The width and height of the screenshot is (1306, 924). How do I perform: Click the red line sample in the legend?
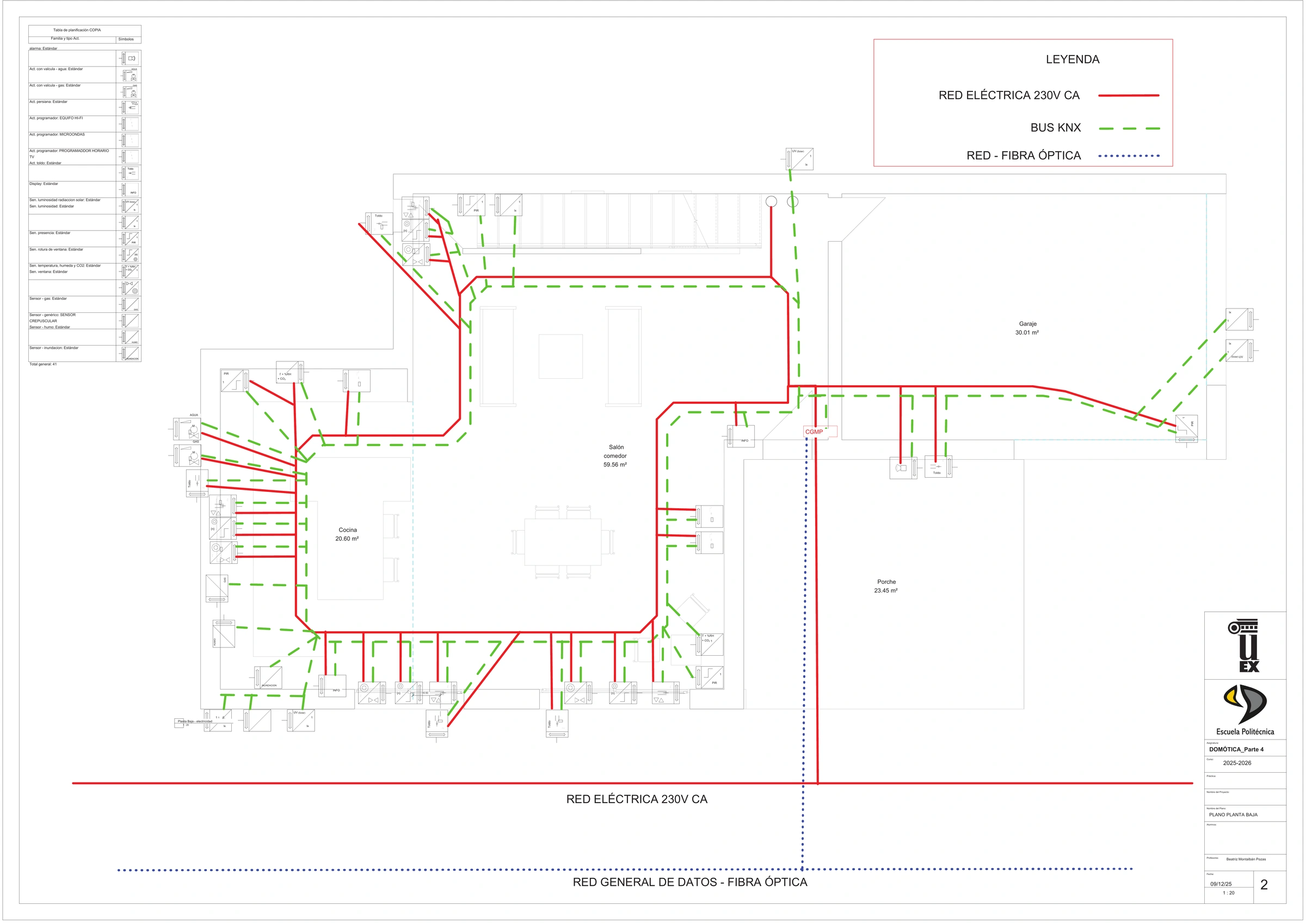tap(1129, 96)
